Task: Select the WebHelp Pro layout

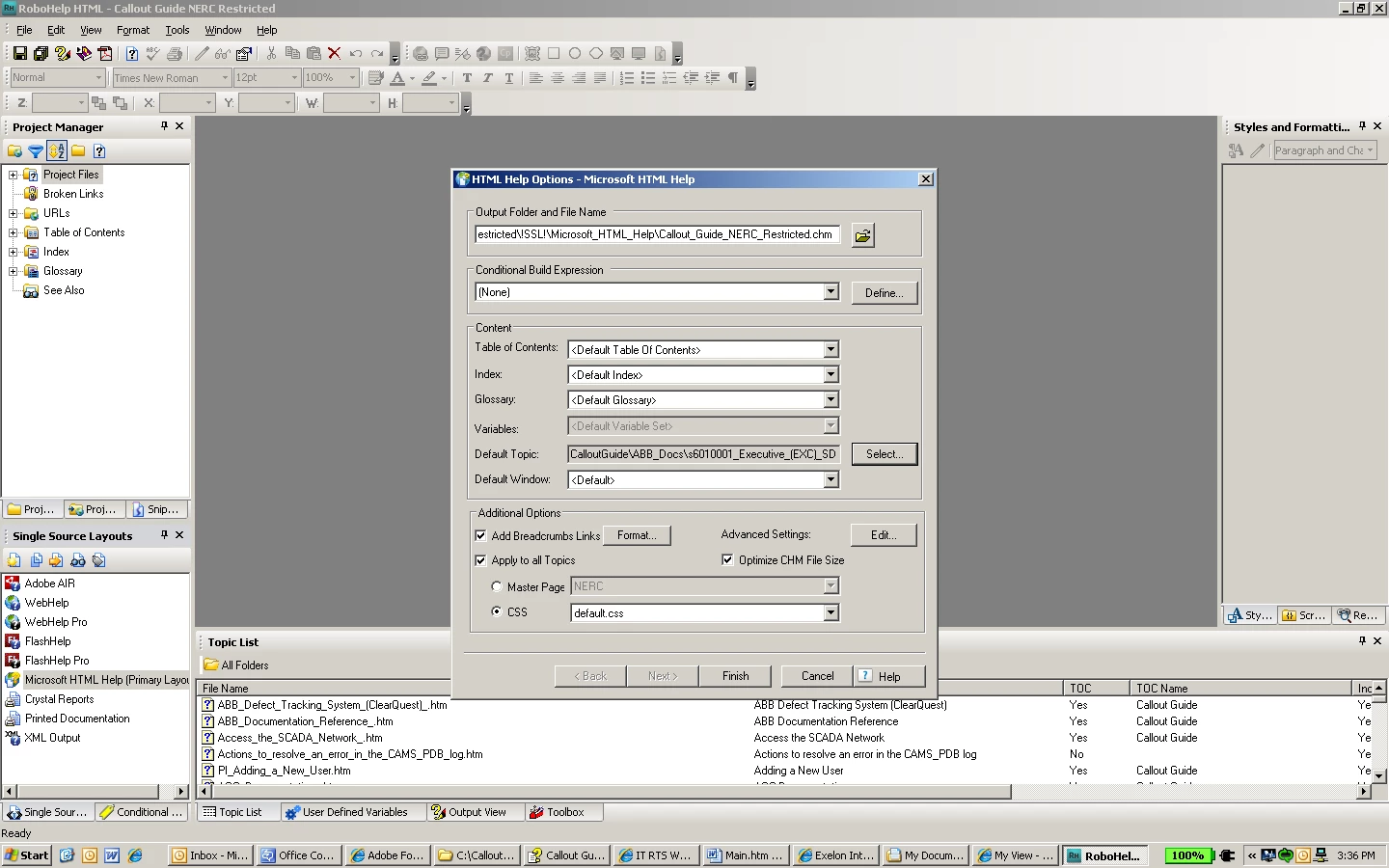Action: point(46,622)
